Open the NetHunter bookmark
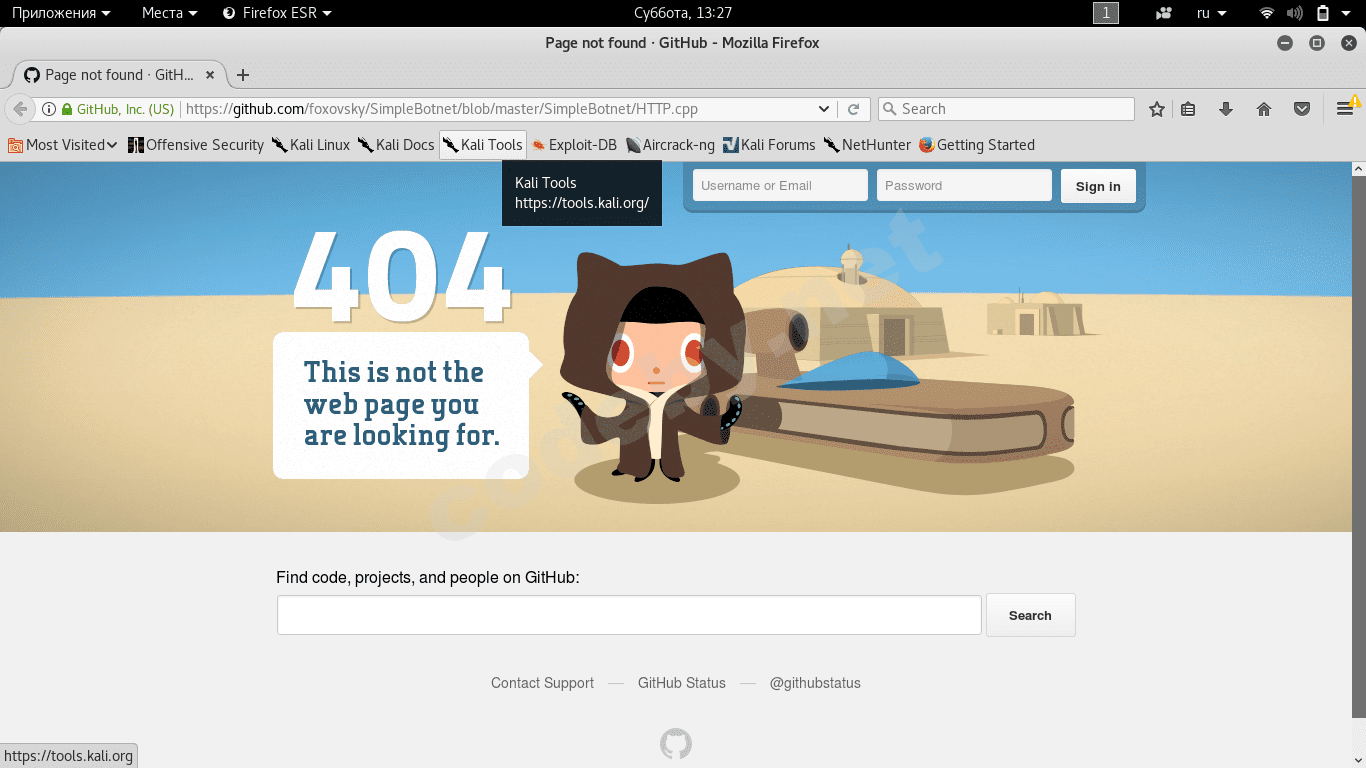Image resolution: width=1366 pixels, height=768 pixels. pos(867,145)
